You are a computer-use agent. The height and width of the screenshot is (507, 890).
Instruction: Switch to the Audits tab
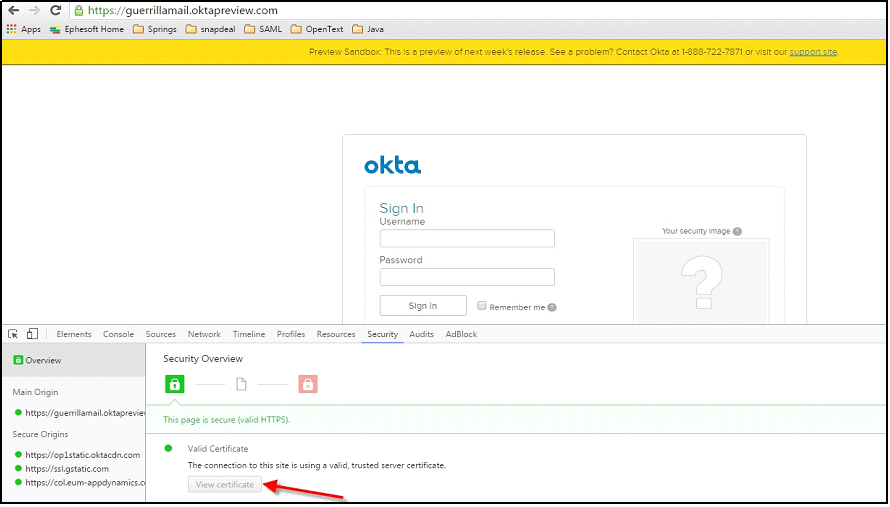(422, 334)
